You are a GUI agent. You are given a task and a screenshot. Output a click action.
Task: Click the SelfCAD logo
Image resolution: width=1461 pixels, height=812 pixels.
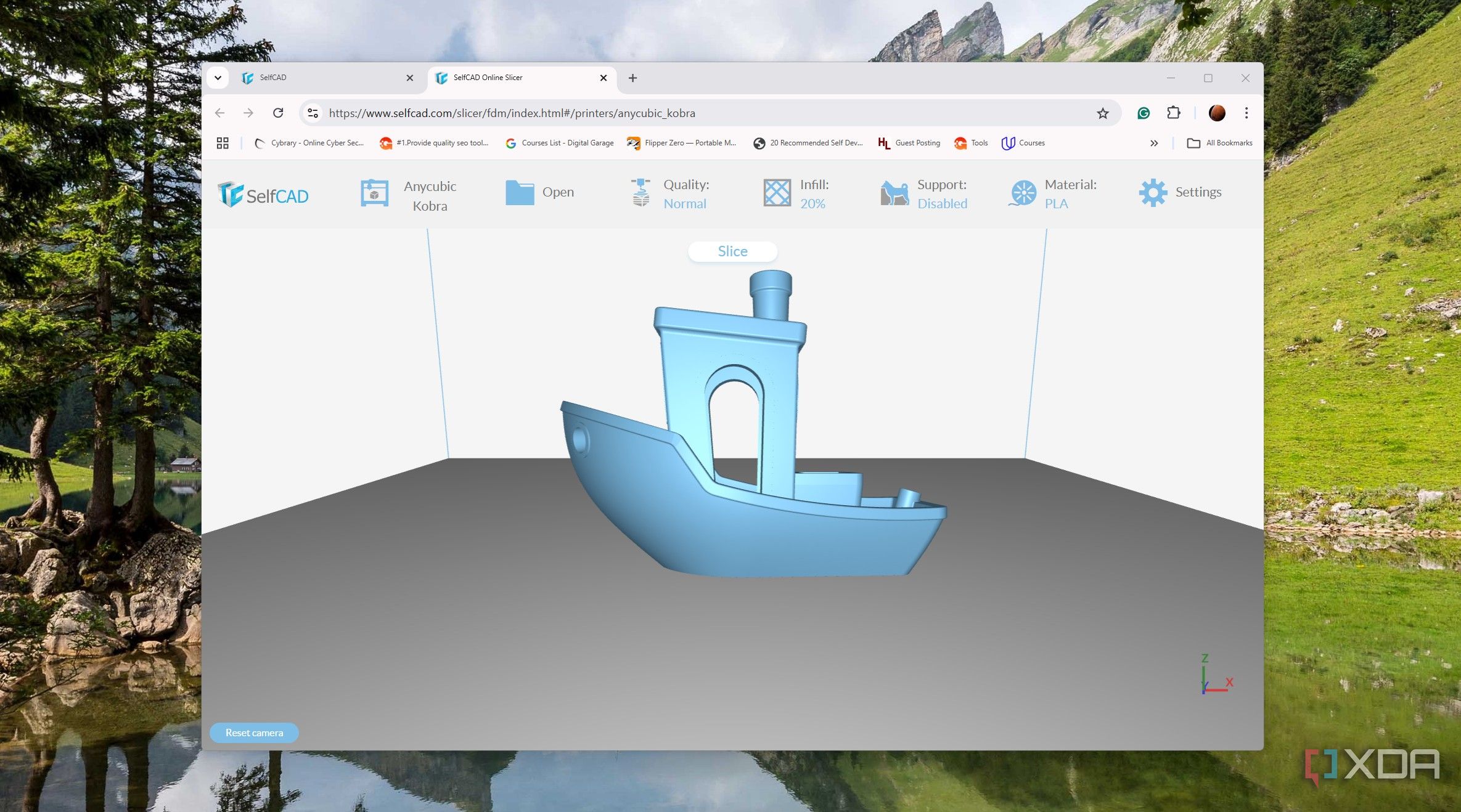[263, 195]
